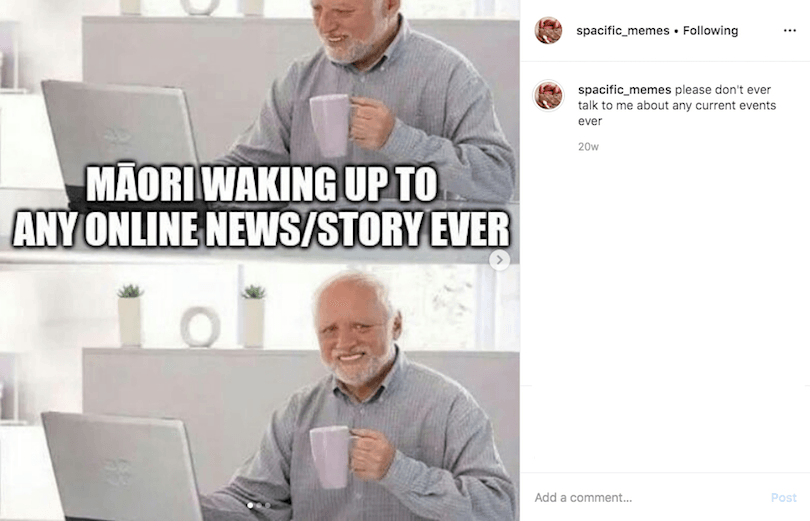Click the caption text about current events

[677, 105]
